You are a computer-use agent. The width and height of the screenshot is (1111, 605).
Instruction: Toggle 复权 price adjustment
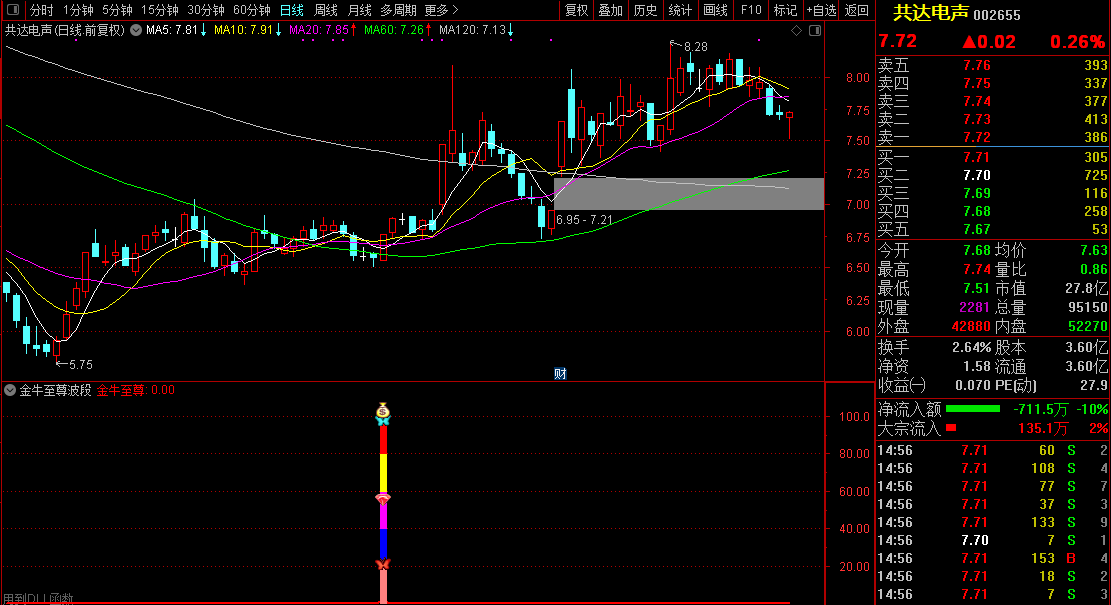576,10
